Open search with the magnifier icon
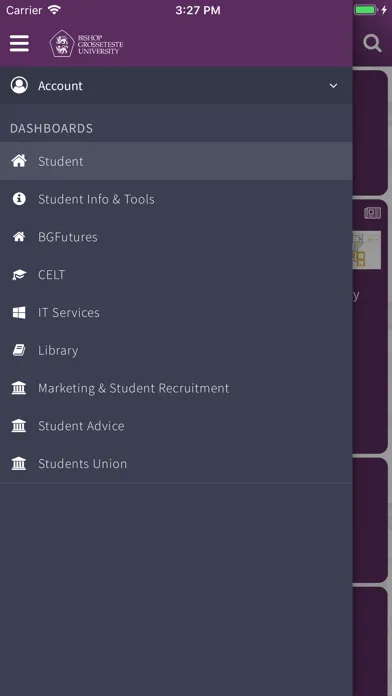Screen dimensions: 392x696 [x=372, y=44]
